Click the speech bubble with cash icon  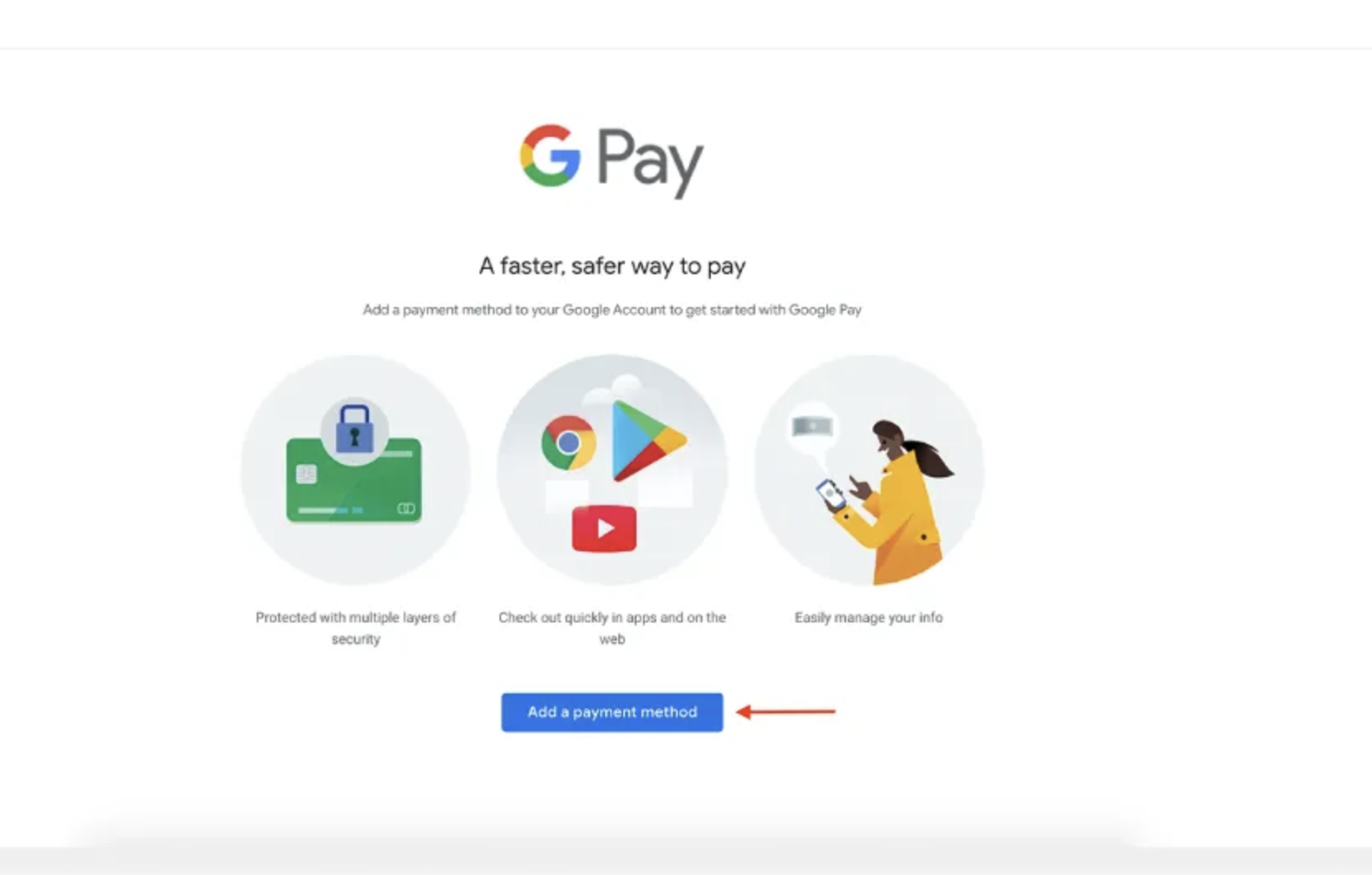[812, 428]
